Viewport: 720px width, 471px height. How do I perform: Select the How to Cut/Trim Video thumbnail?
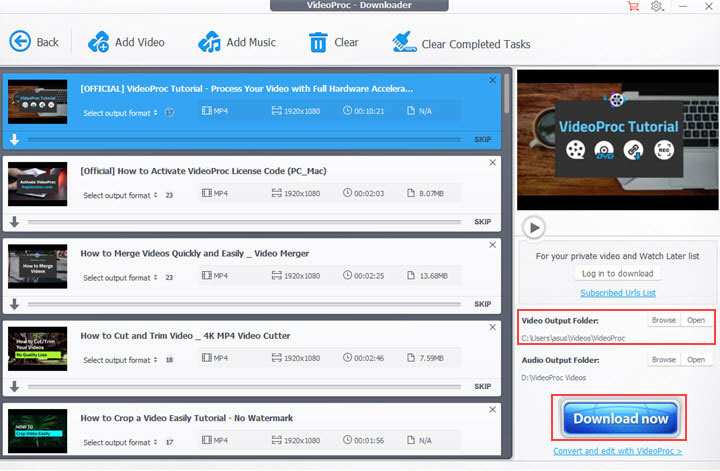coord(38,348)
